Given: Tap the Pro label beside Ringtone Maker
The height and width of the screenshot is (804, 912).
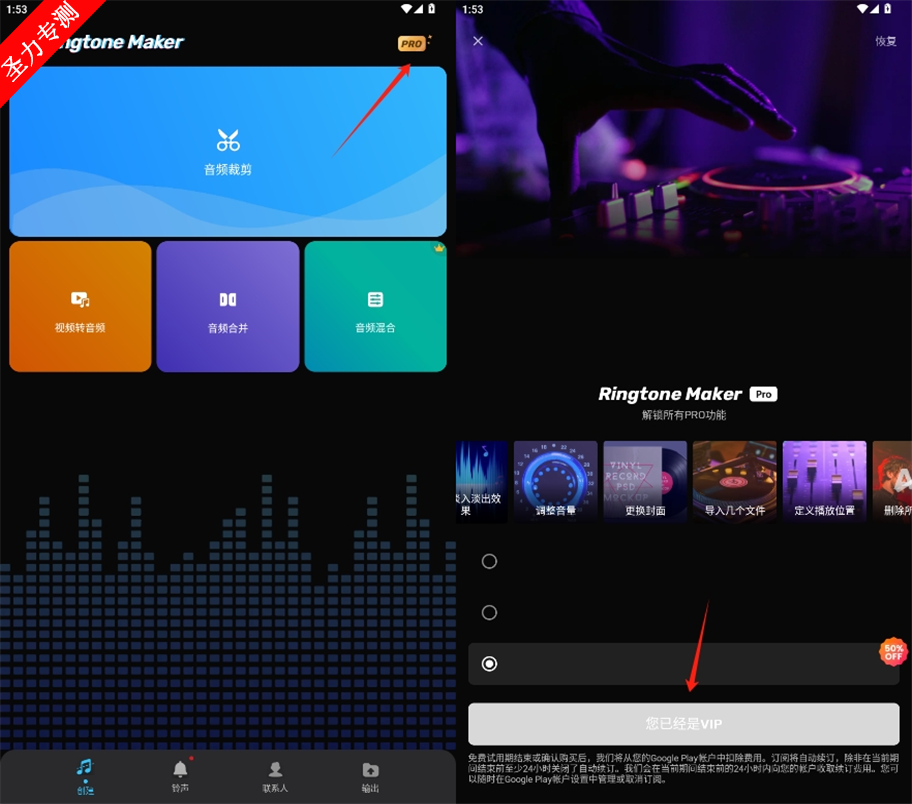Looking at the screenshot, I should (764, 394).
